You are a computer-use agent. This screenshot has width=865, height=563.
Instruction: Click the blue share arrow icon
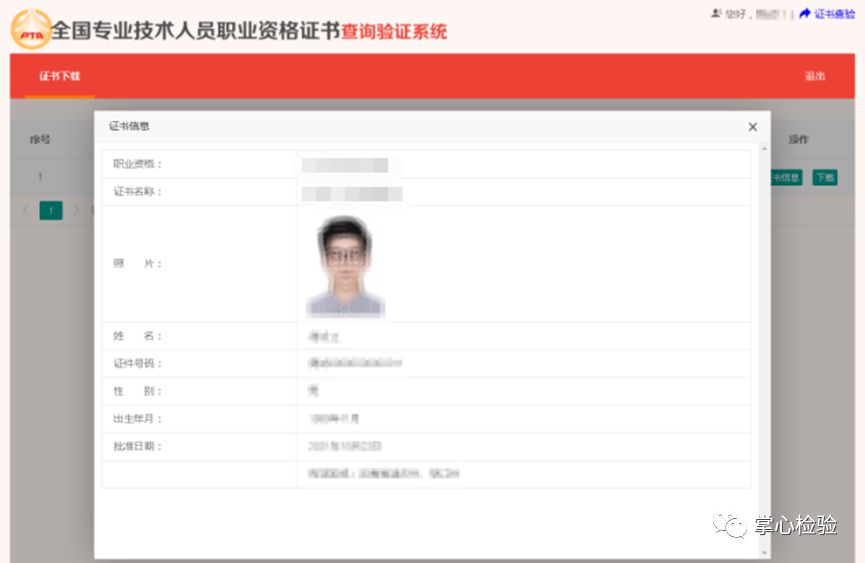804,14
